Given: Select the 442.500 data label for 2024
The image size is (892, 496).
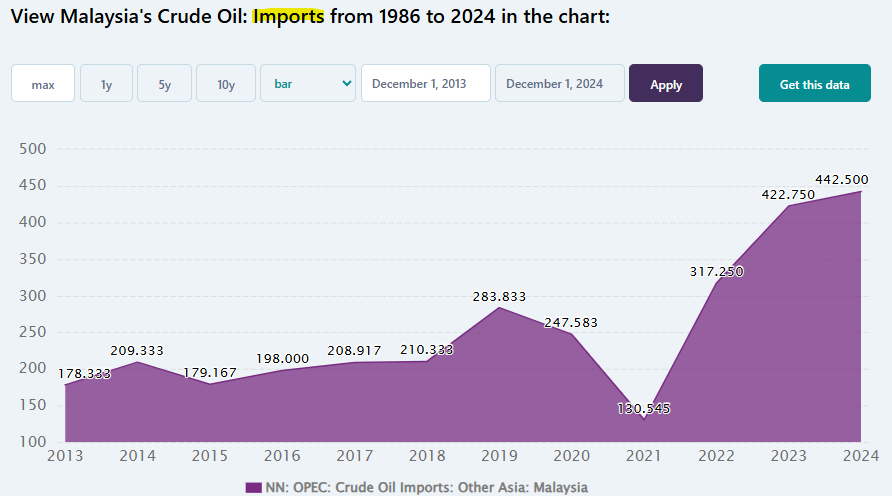Looking at the screenshot, I should click(844, 179).
